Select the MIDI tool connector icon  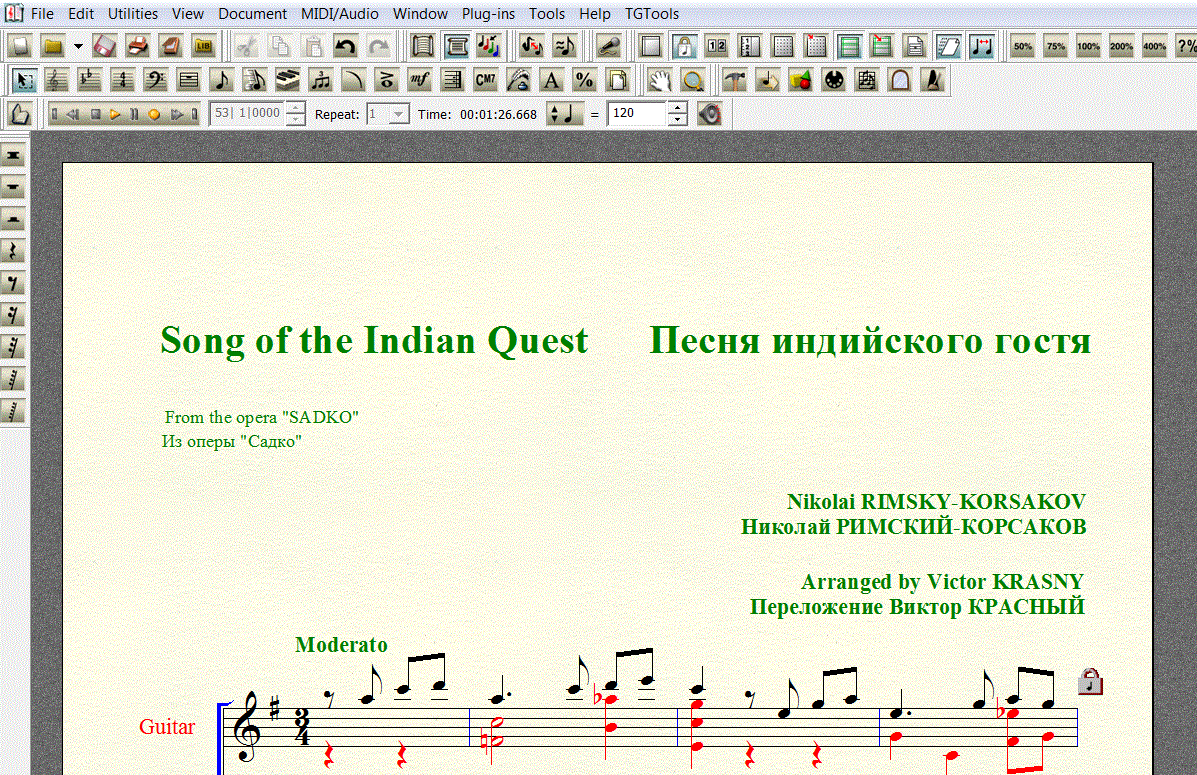tap(834, 80)
